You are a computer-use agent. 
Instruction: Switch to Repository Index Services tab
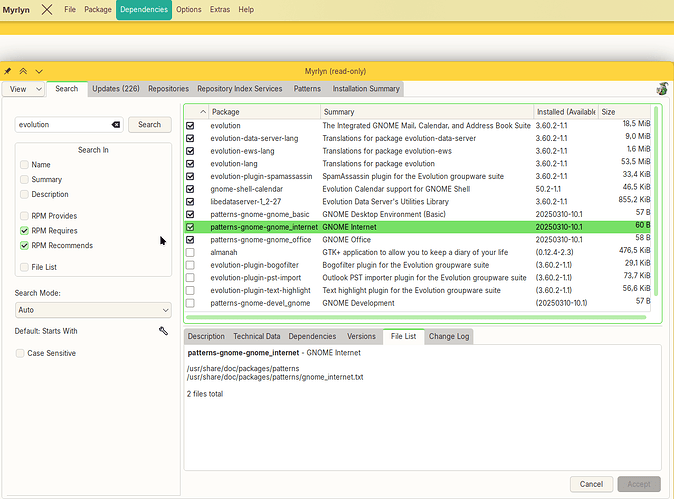coord(240,89)
